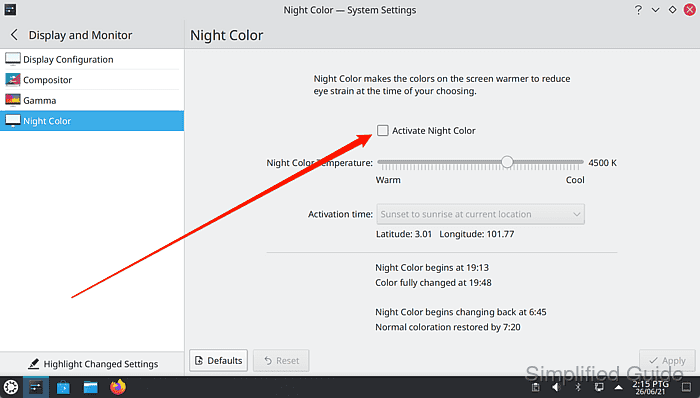The width and height of the screenshot is (700, 398).
Task: Expand hidden system tray icons
Action: pos(619,387)
